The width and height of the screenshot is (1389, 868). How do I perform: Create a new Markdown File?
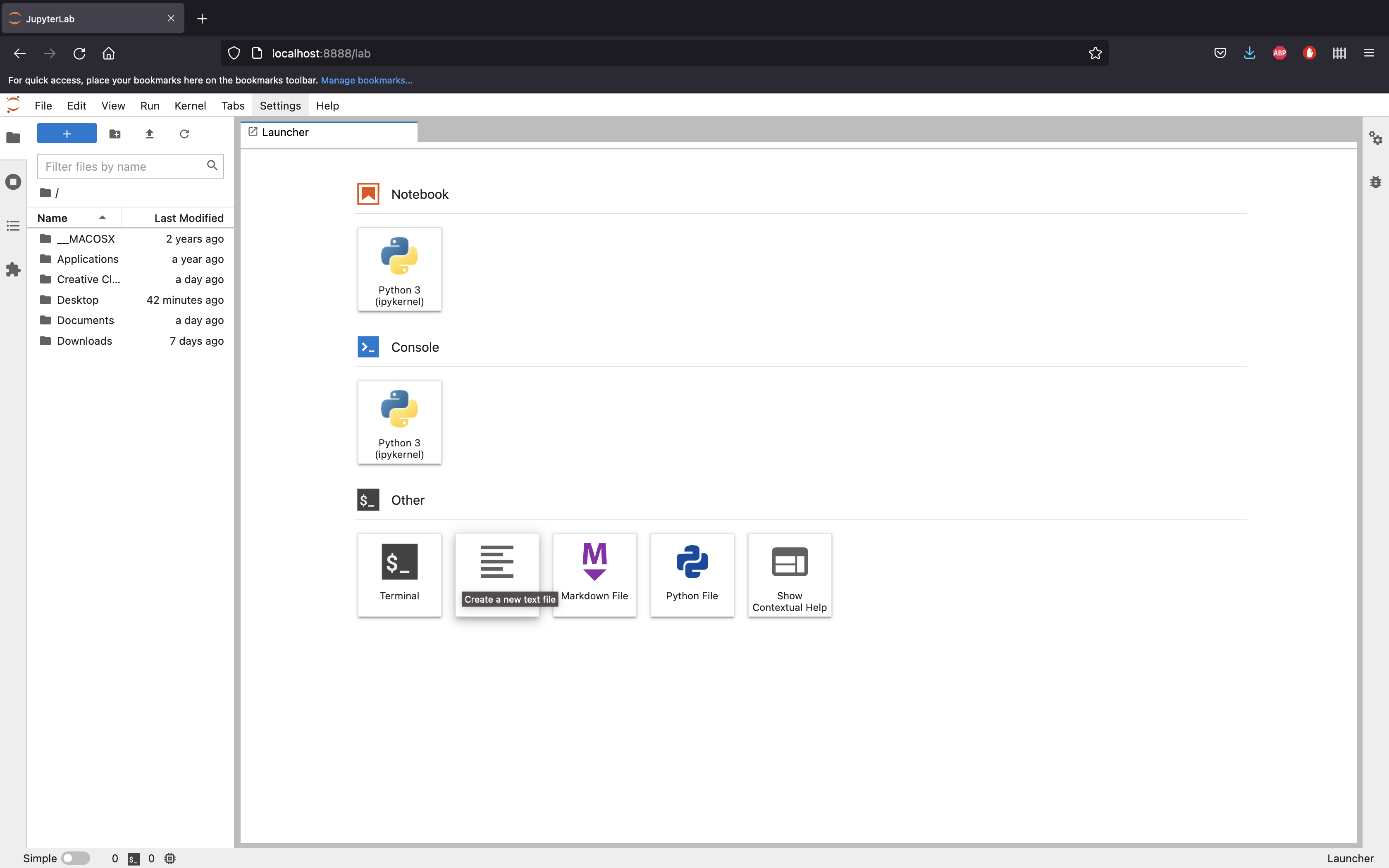tap(594, 575)
